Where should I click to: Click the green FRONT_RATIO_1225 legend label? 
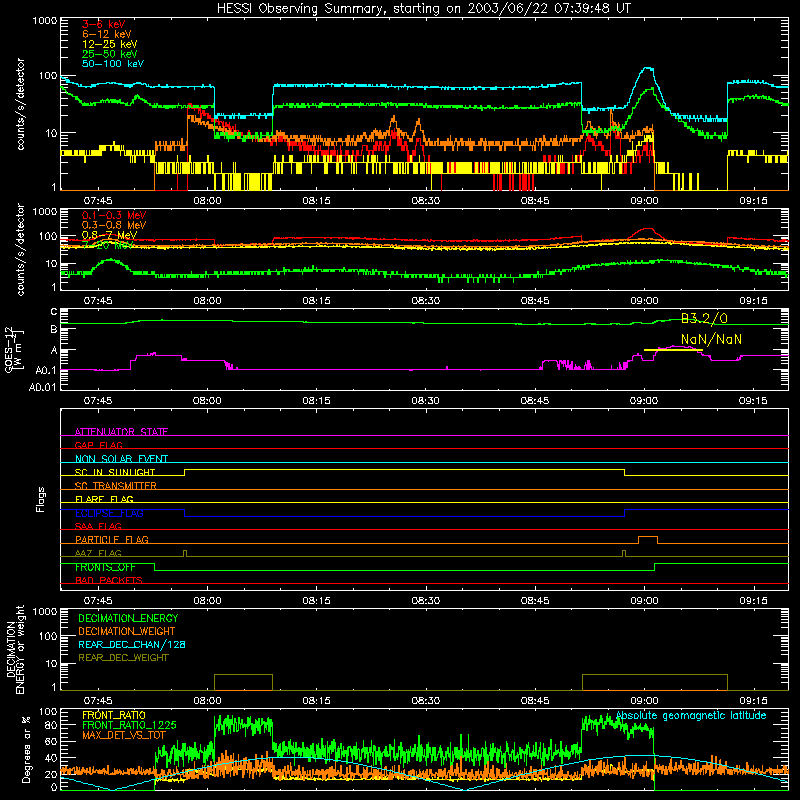tap(129, 725)
